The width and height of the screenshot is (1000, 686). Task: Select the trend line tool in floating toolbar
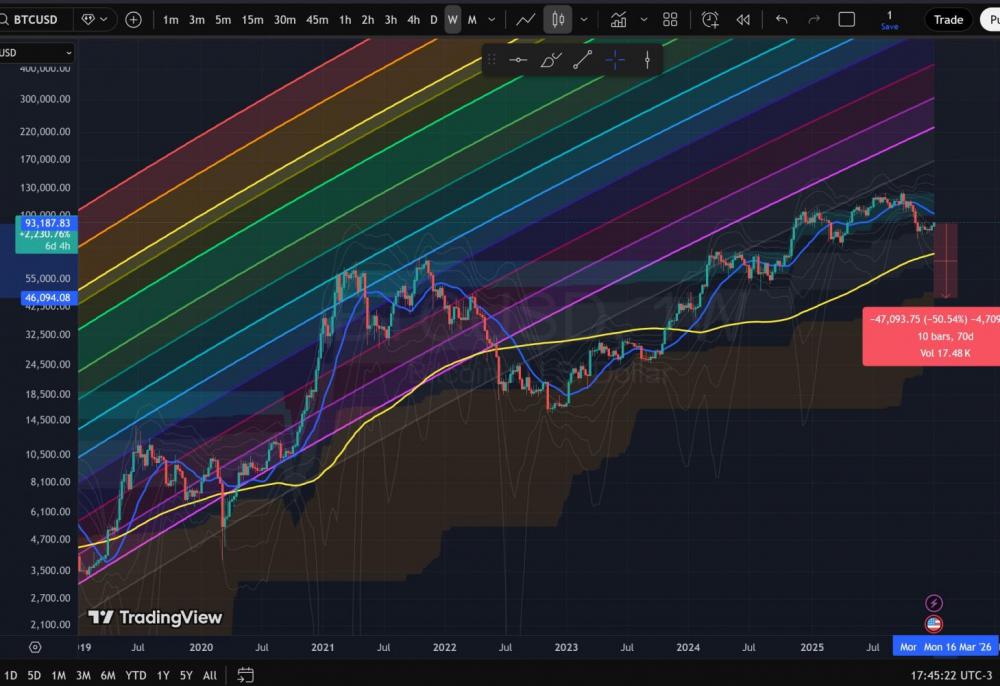pyautogui.click(x=583, y=59)
